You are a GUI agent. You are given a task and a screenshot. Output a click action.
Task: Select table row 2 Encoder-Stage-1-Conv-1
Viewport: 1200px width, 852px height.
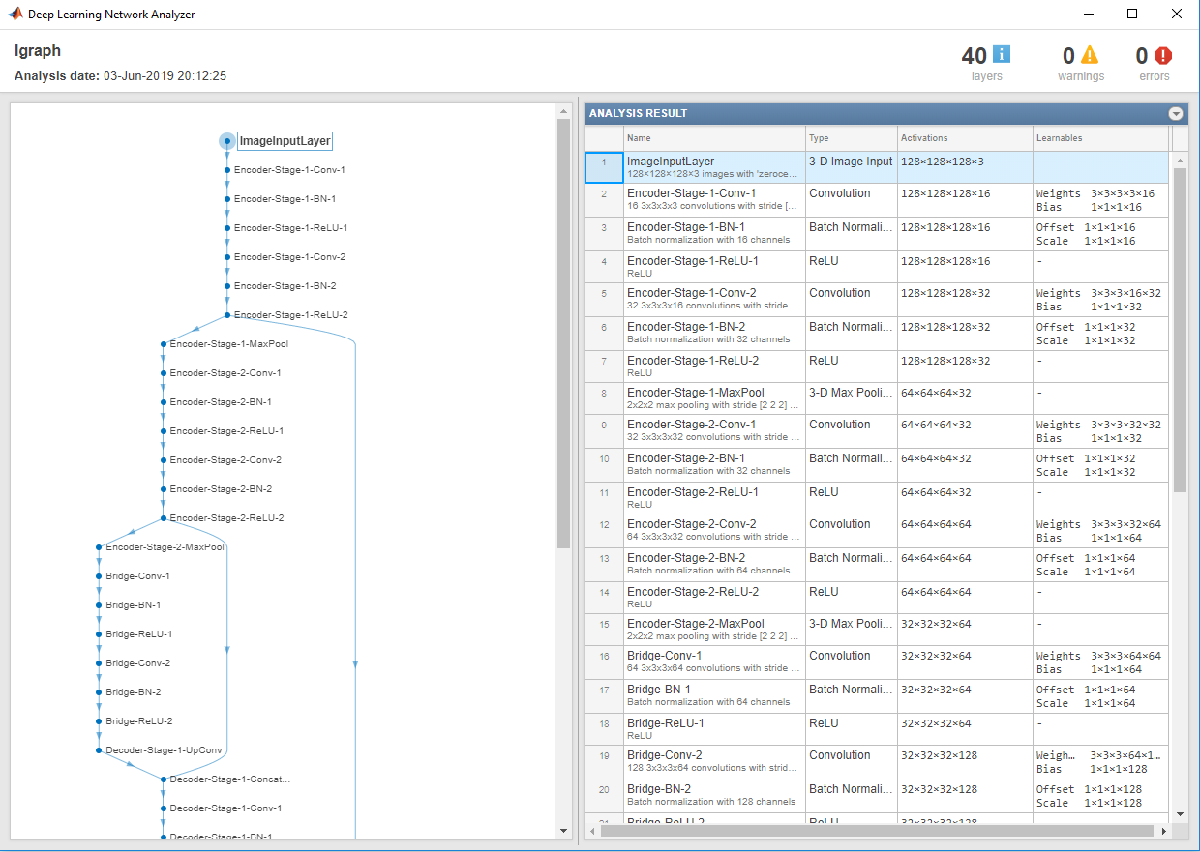click(x=876, y=200)
